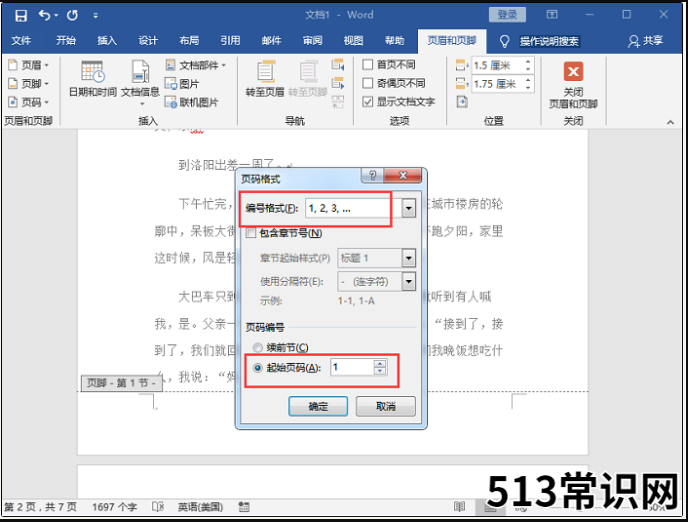The height and width of the screenshot is (522, 688).
Task: Click the 英语(美国) language indicator
Action: pos(201,507)
